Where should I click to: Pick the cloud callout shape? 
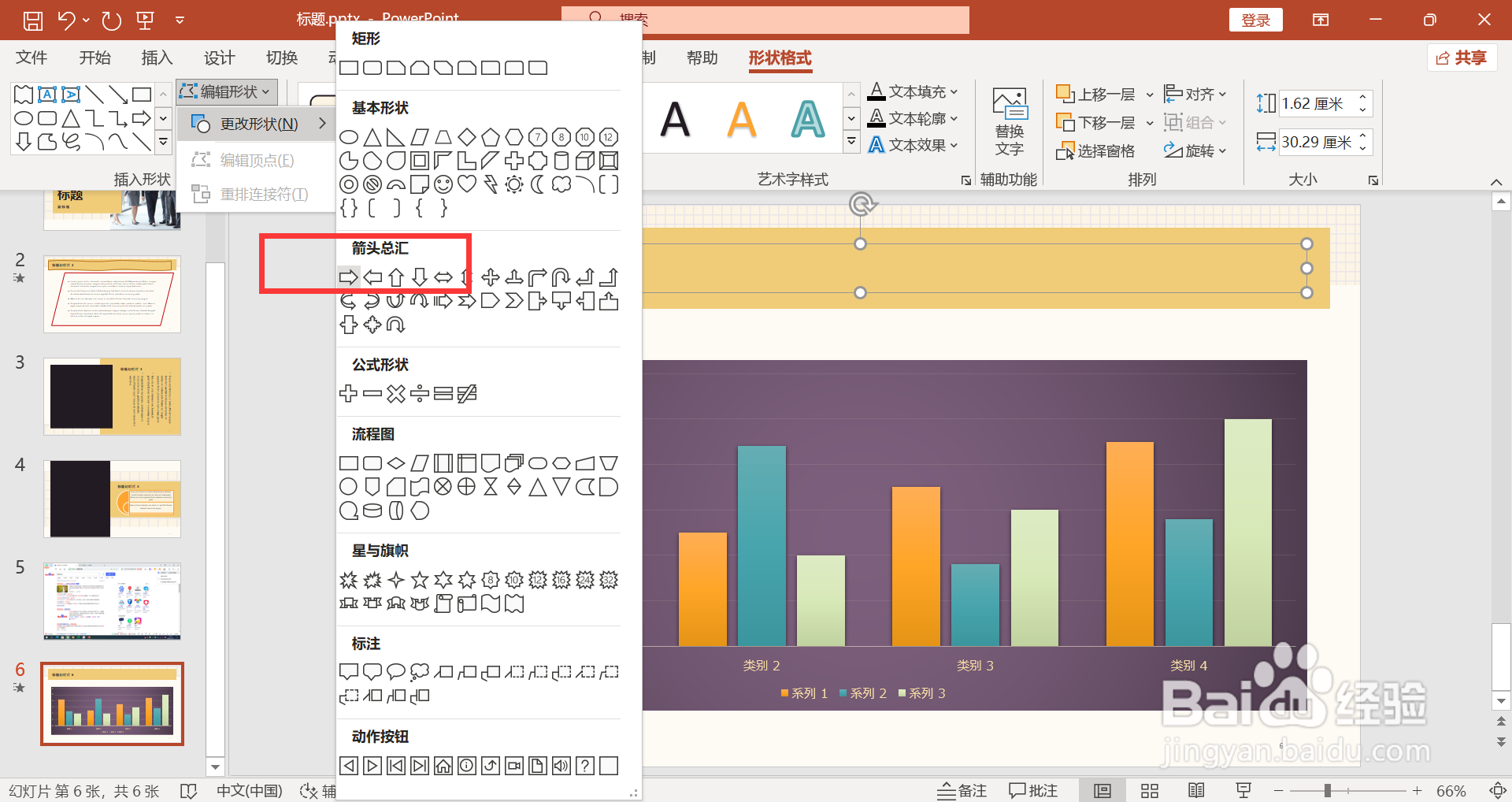(420, 672)
